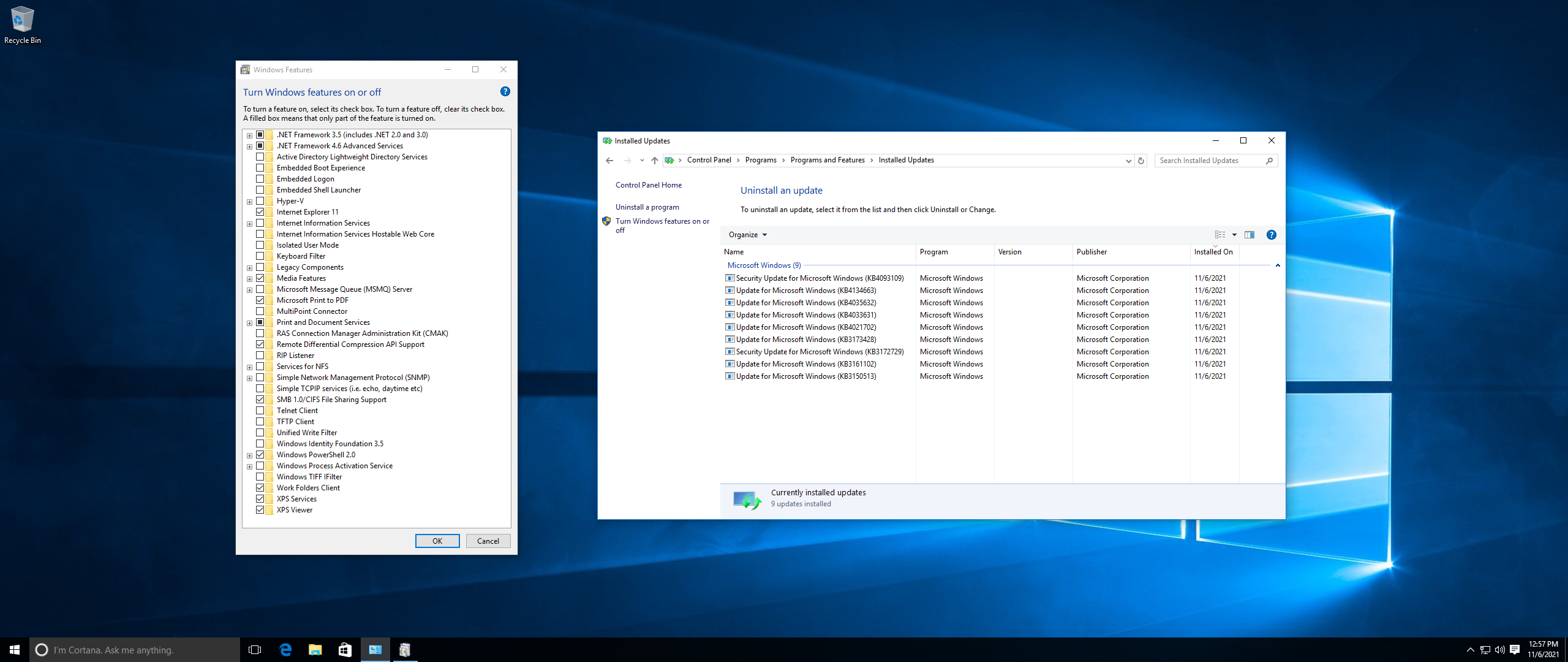Open the address bar history dropdown

tap(1128, 161)
